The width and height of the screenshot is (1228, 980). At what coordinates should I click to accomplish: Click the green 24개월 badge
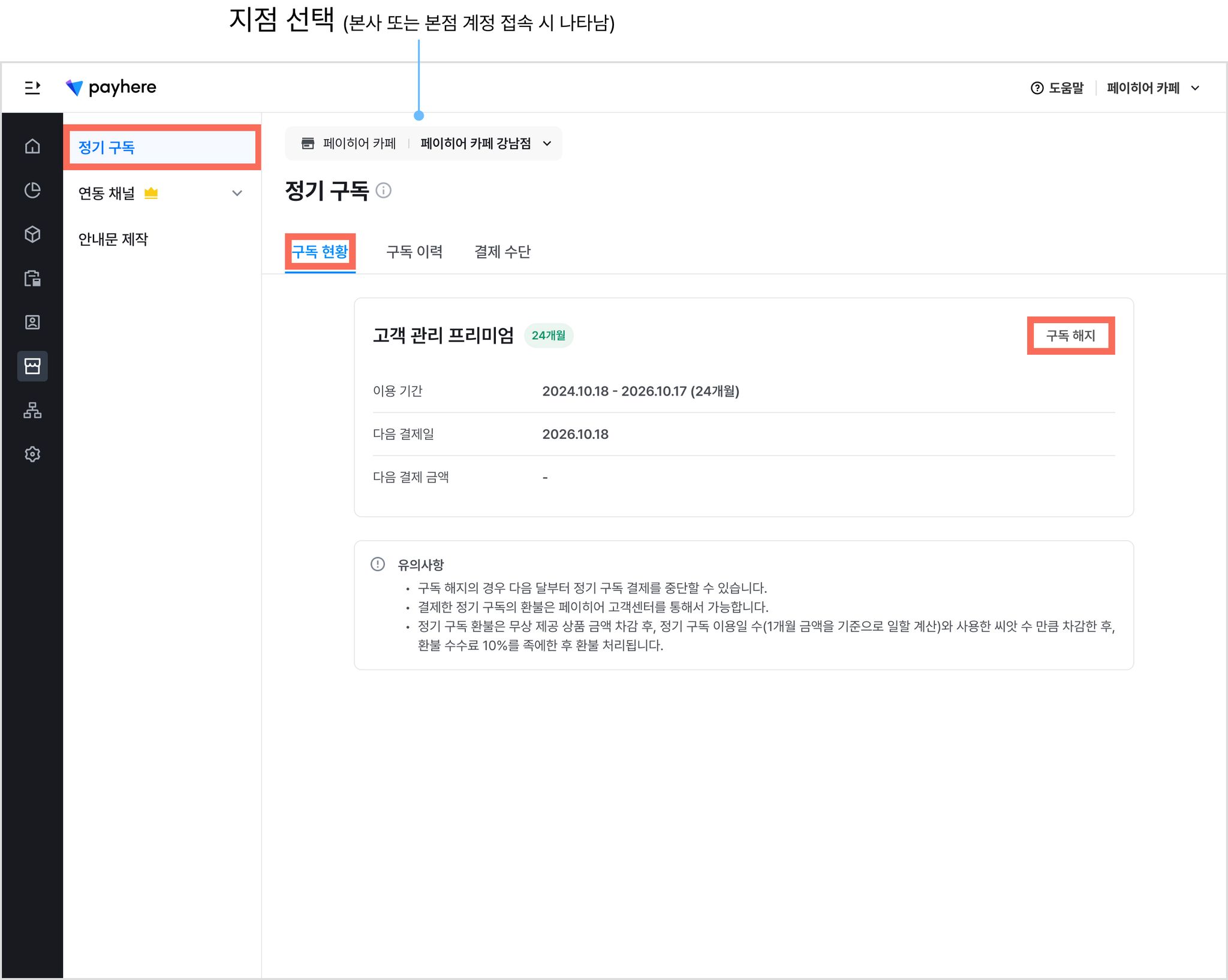pyautogui.click(x=549, y=336)
